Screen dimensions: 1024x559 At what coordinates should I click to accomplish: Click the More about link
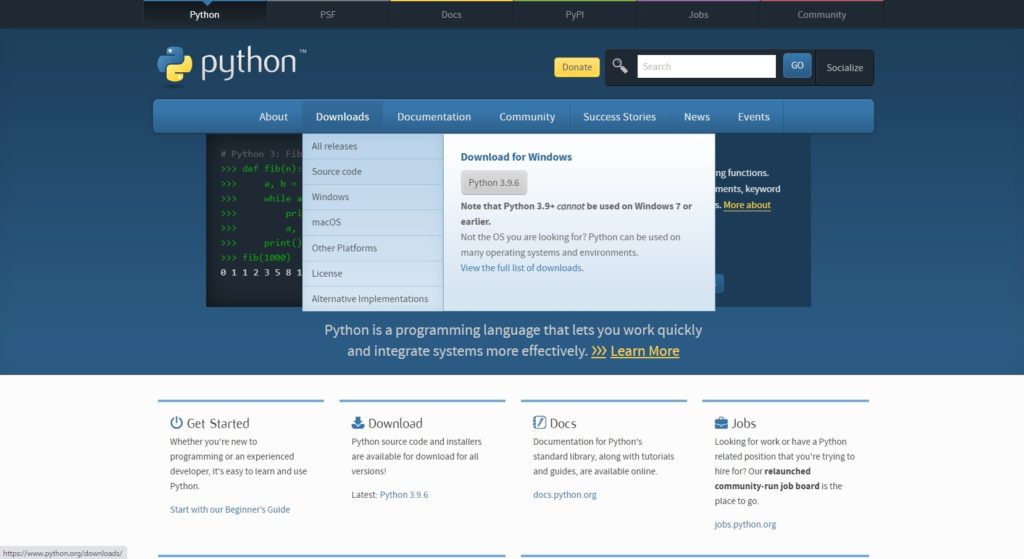[747, 205]
